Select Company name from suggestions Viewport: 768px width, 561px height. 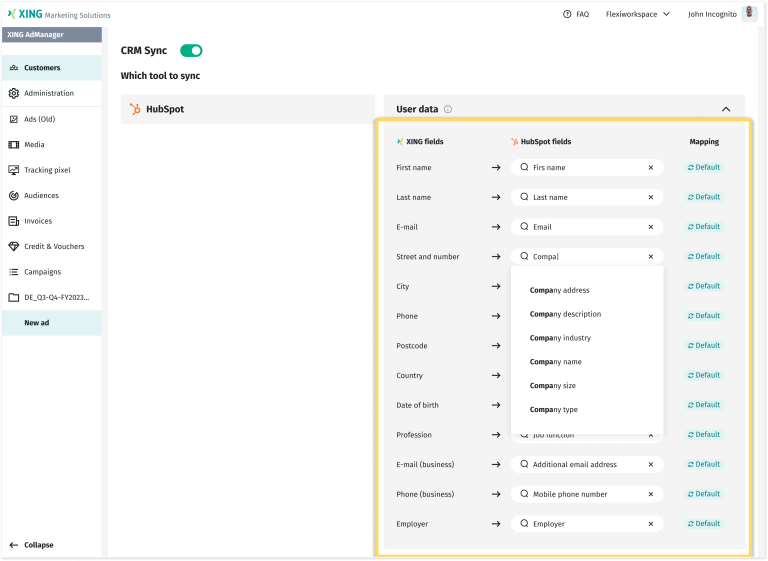[x=556, y=362]
